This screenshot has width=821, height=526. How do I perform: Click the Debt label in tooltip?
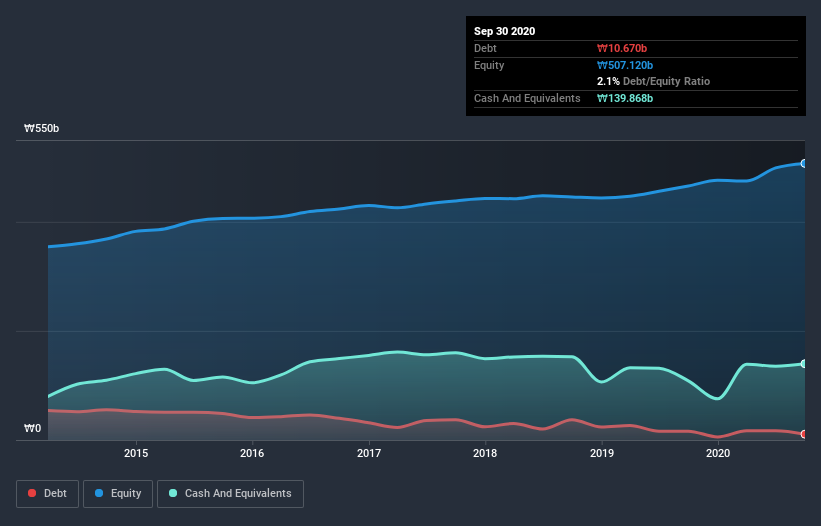[x=485, y=48]
